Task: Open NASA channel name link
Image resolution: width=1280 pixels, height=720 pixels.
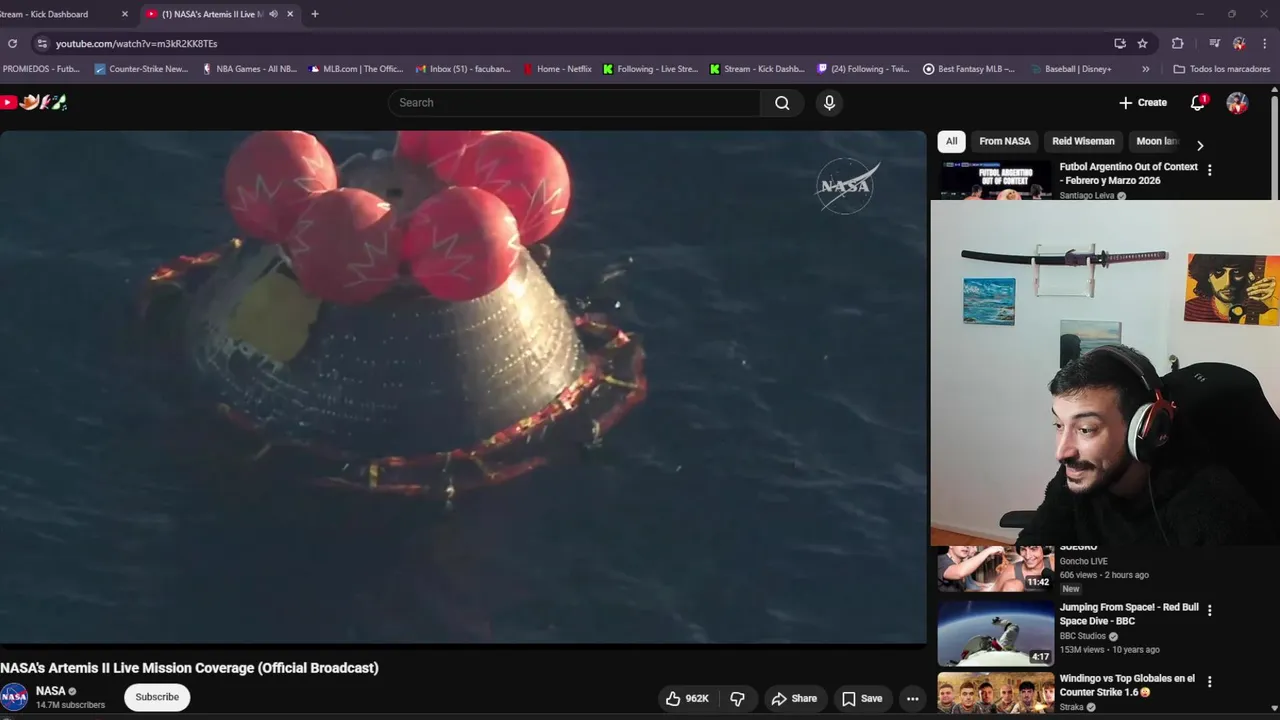Action: point(50,691)
